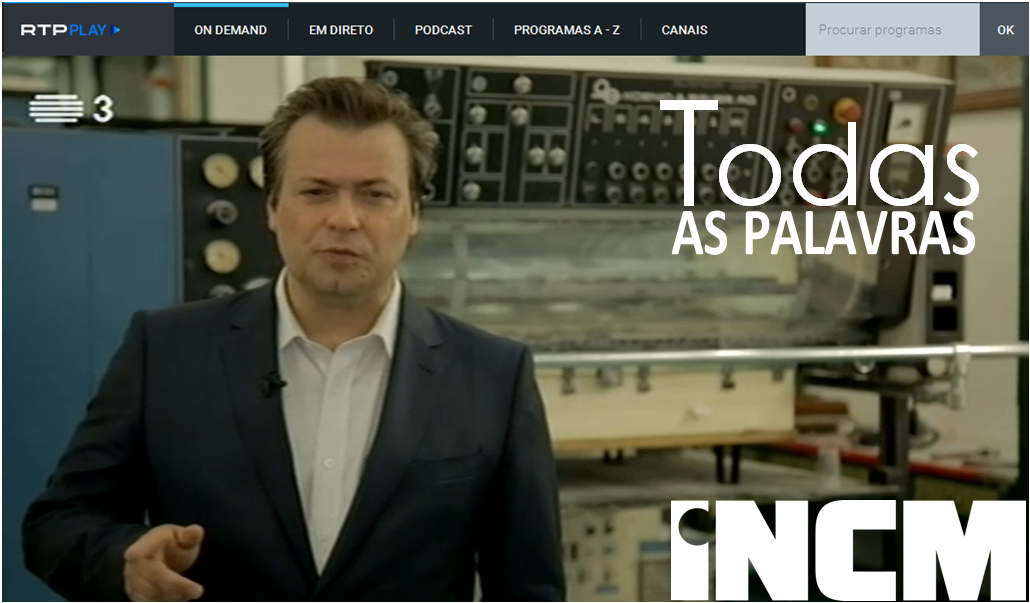Click the video thumbnail of the presenter
This screenshot has width=1030, height=603.
(515, 328)
